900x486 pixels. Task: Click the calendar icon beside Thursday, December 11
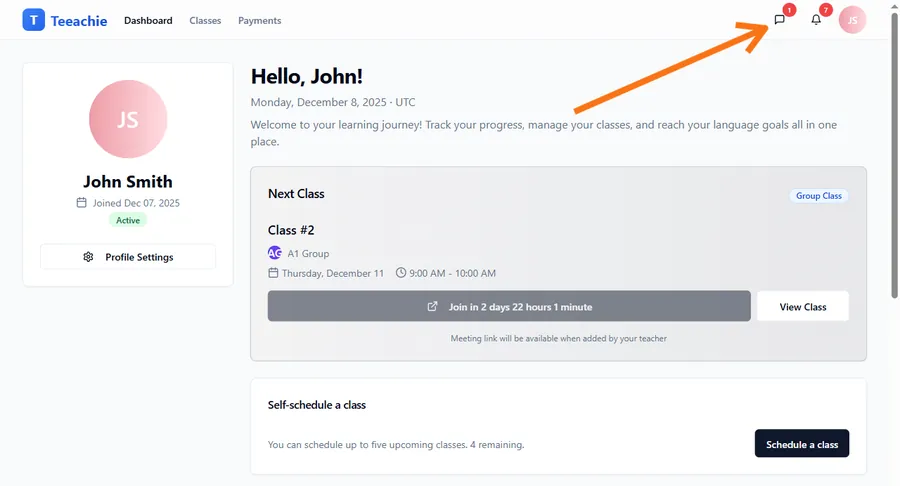[x=273, y=273]
